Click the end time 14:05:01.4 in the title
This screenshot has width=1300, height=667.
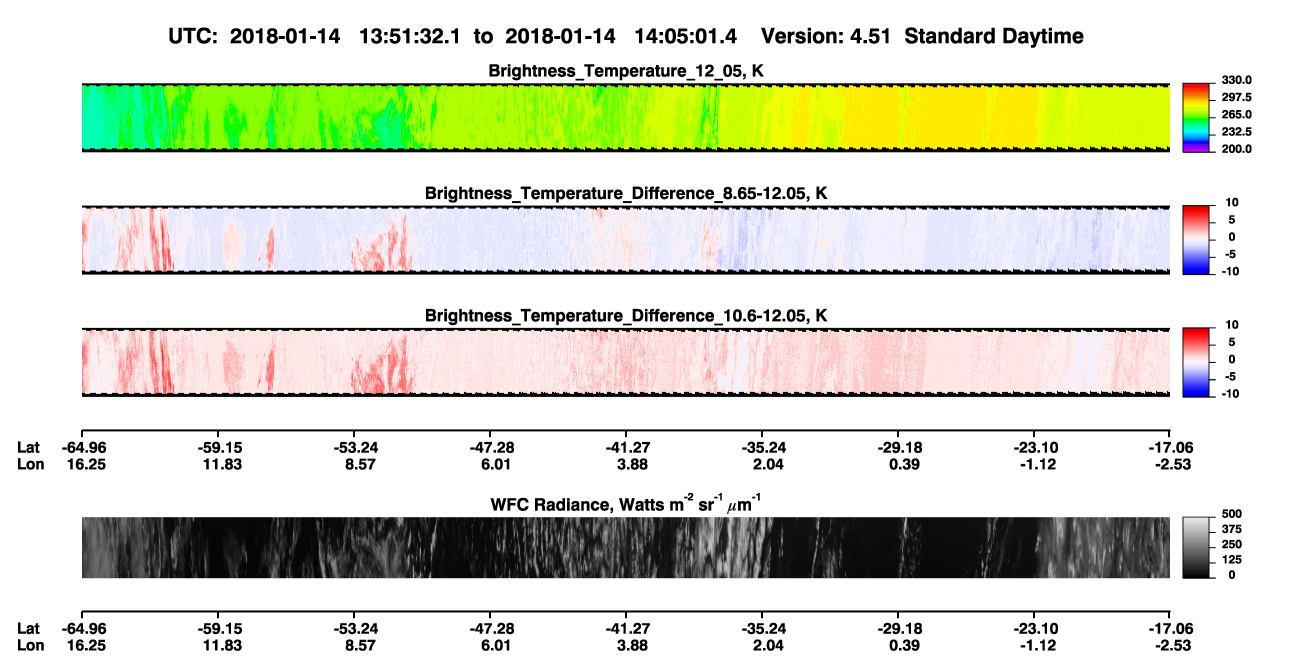click(686, 37)
